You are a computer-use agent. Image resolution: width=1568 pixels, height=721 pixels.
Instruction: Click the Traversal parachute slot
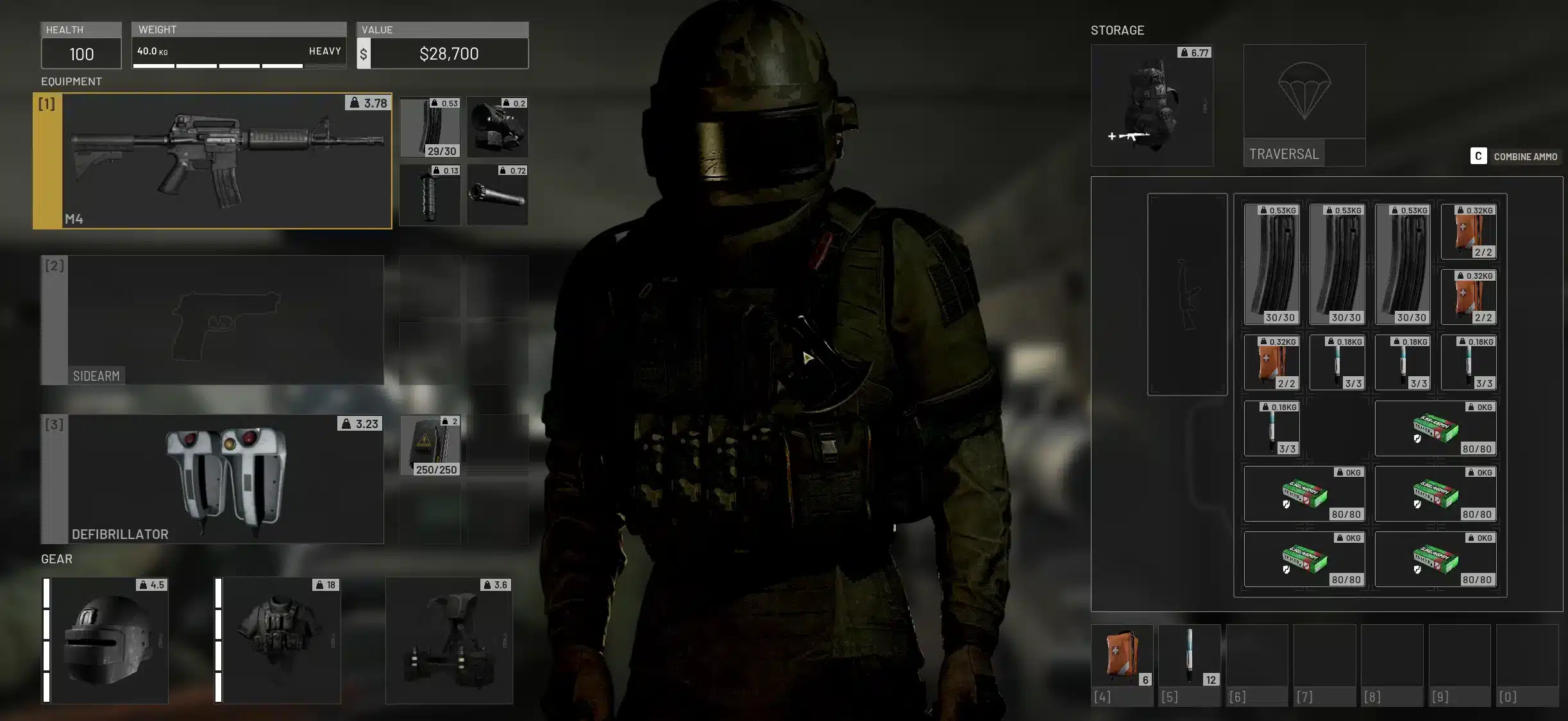pyautogui.click(x=1304, y=105)
